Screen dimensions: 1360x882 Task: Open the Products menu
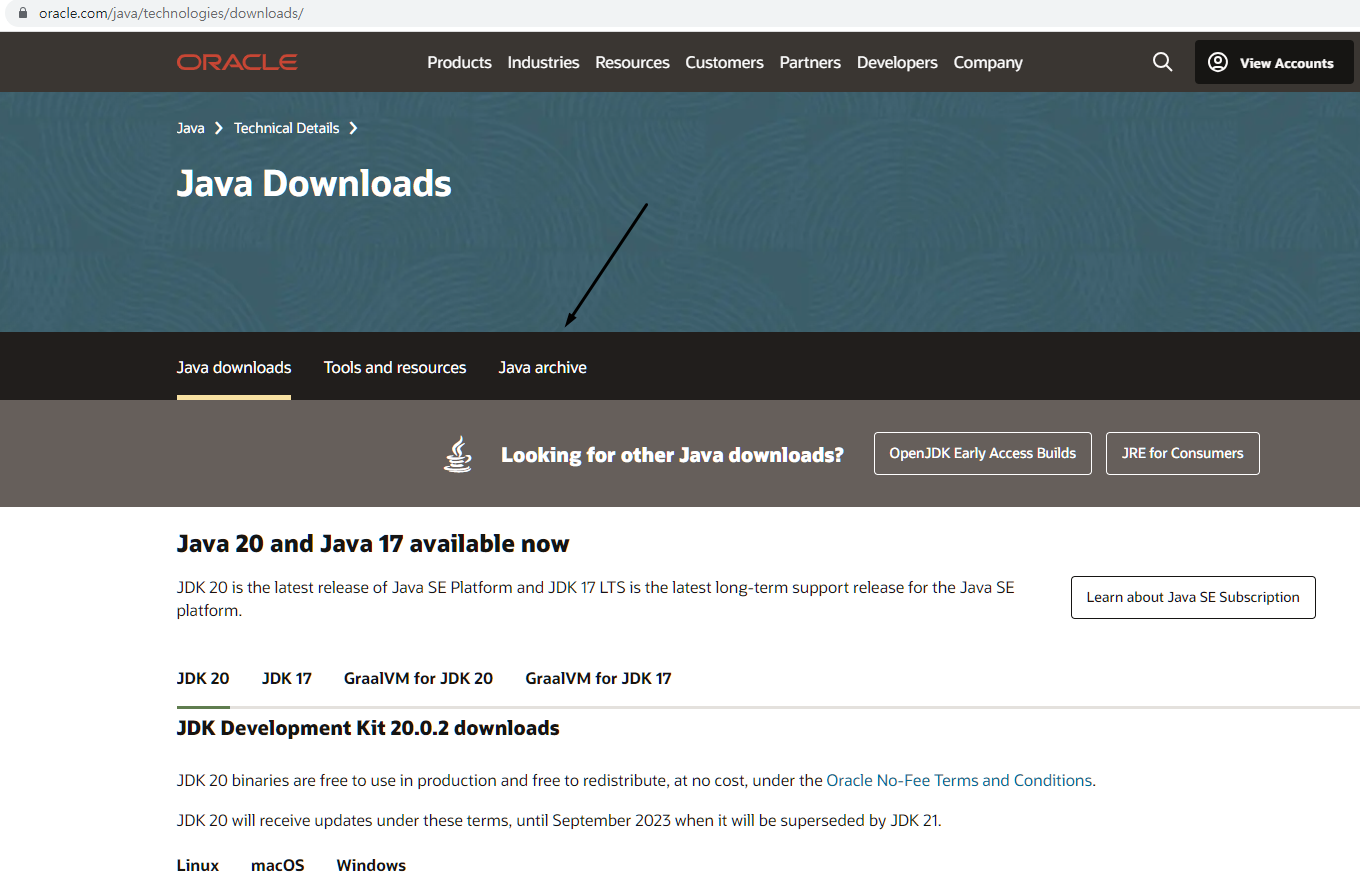[x=459, y=62]
